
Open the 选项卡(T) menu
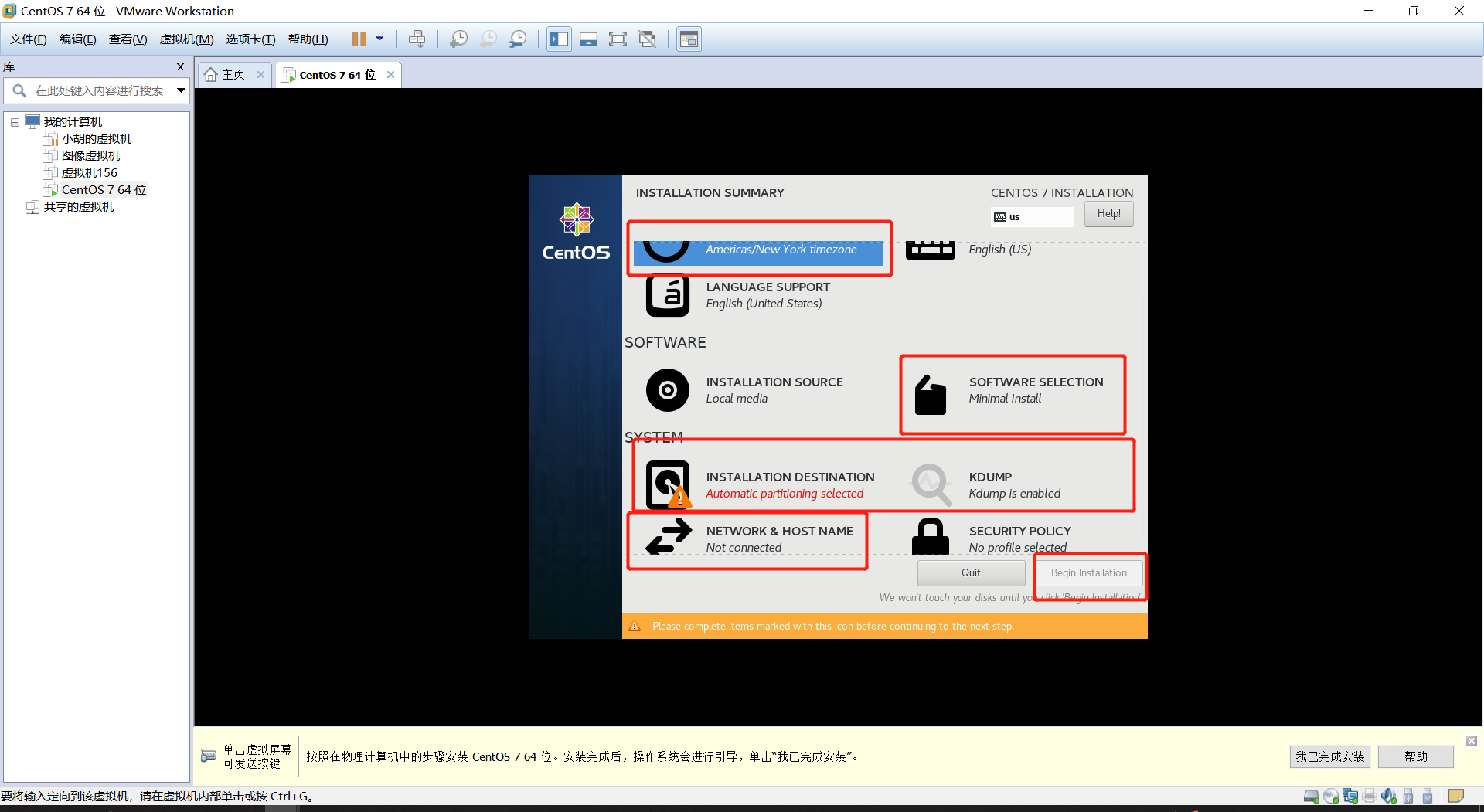point(250,39)
